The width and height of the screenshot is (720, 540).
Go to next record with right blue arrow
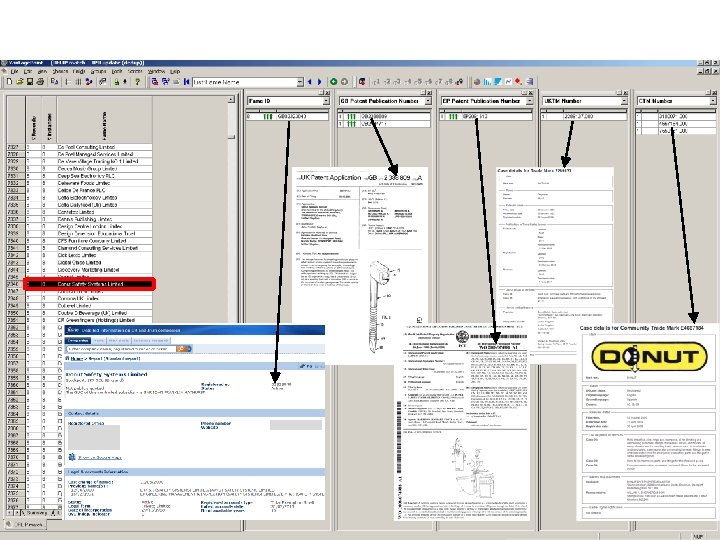point(320,82)
